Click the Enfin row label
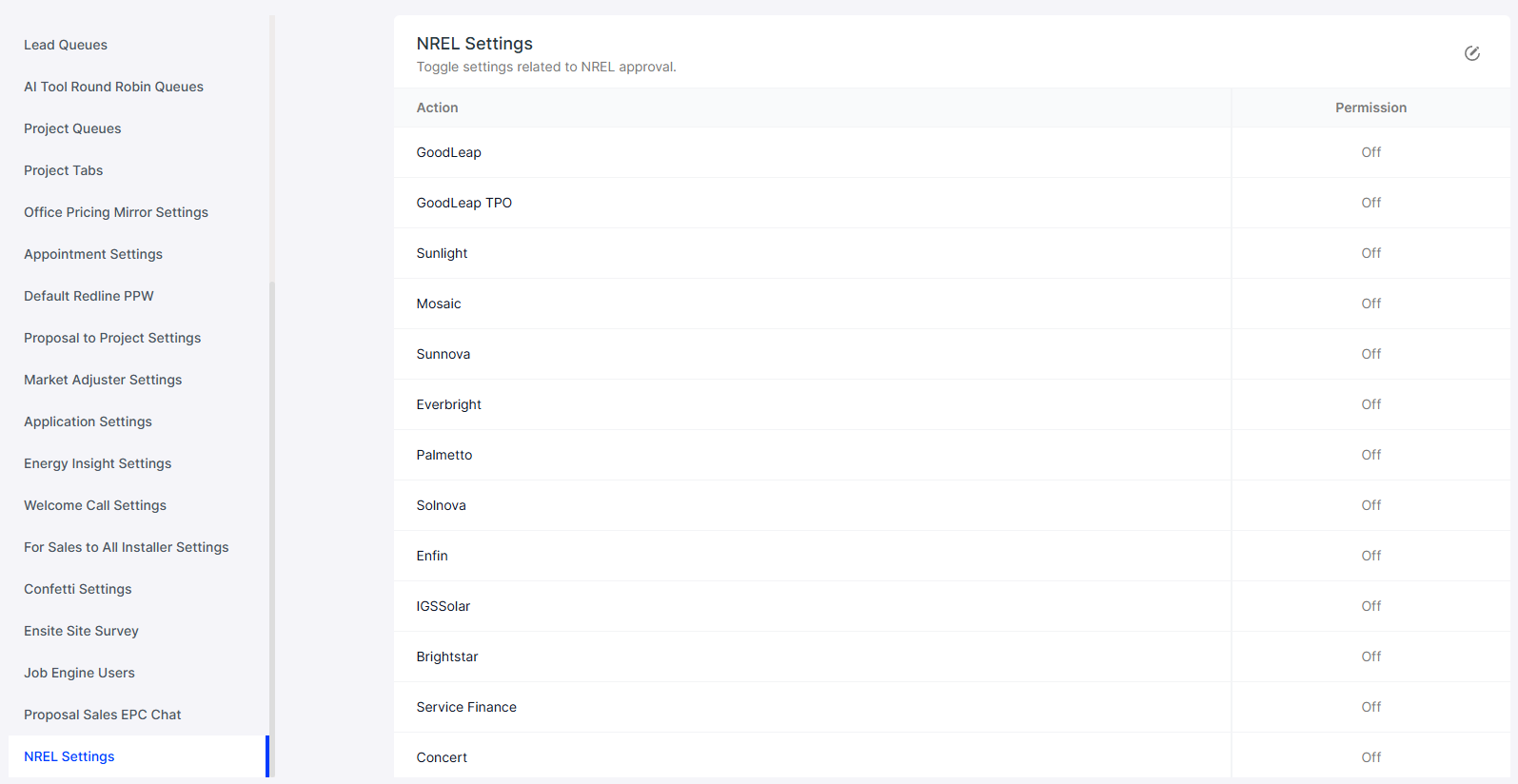This screenshot has width=1518, height=784. (431, 556)
